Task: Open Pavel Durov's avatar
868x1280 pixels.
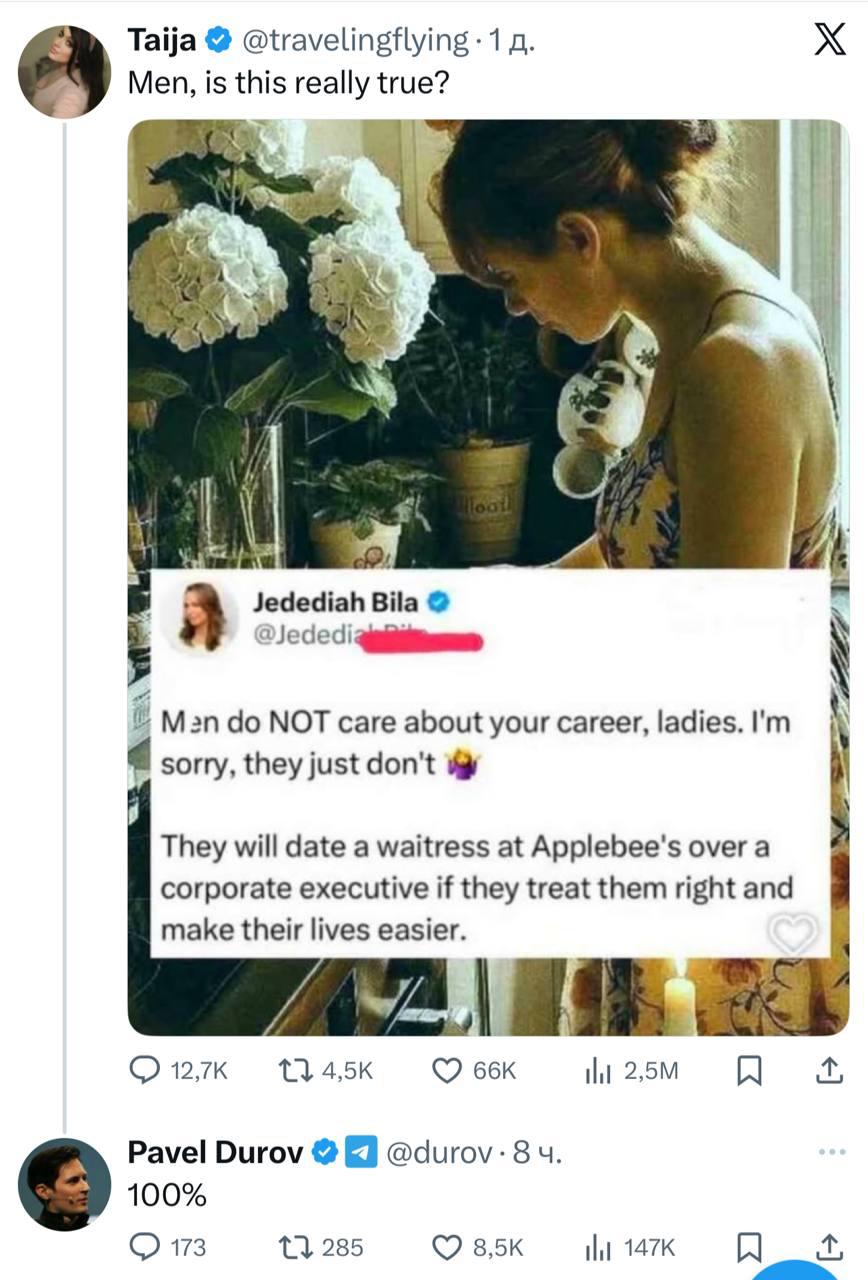Action: (64, 1184)
